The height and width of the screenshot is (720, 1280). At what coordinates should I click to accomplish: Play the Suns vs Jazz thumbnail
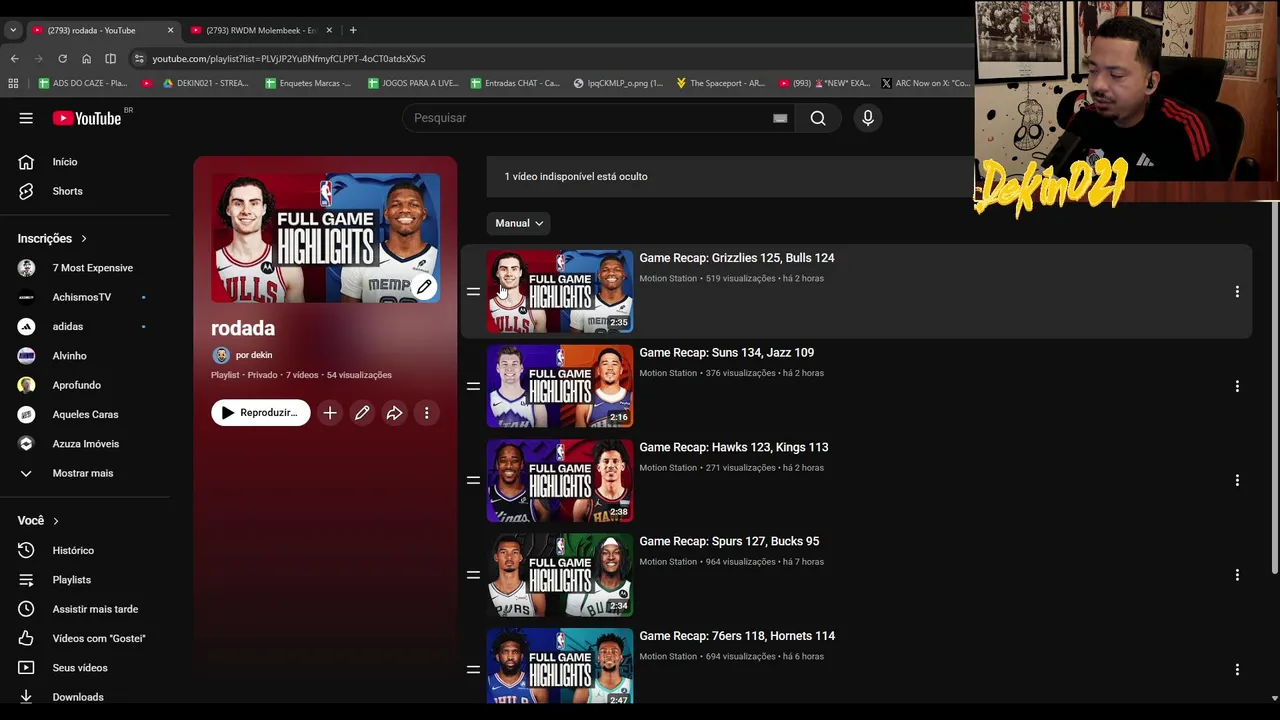tap(560, 386)
